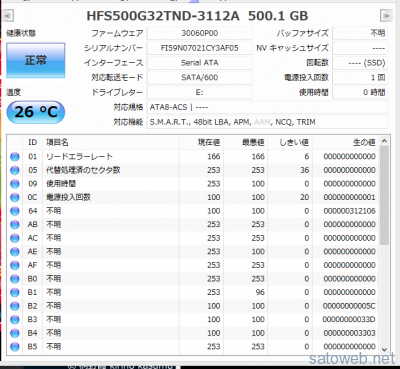This screenshot has height=369, width=400.
Task: Select the リードエラーレート row name
Action: pos(79,157)
